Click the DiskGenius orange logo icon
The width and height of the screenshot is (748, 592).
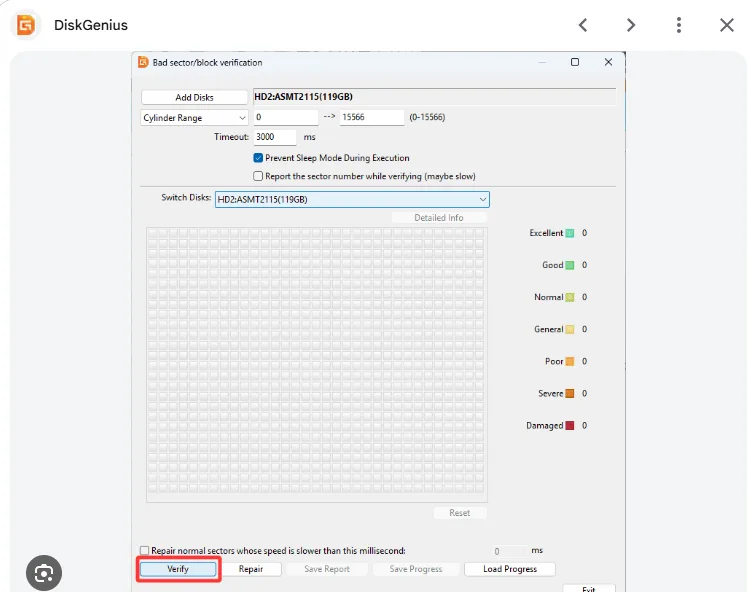click(26, 25)
